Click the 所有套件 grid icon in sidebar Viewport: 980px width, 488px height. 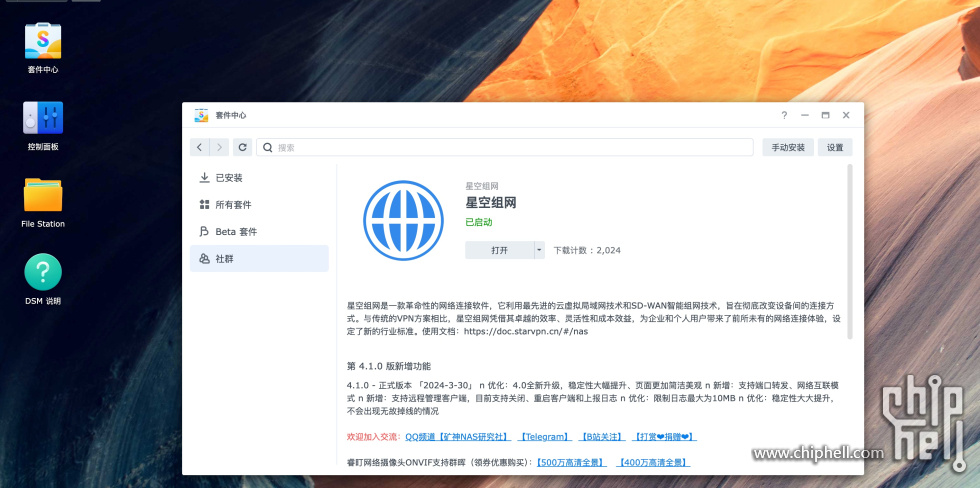pos(204,204)
